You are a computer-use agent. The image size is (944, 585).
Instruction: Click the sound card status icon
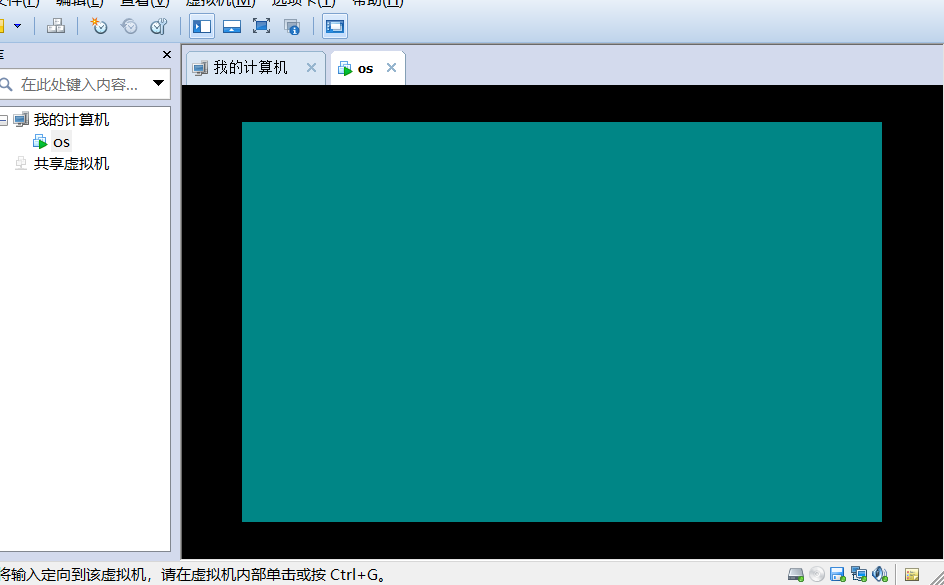(x=880, y=575)
